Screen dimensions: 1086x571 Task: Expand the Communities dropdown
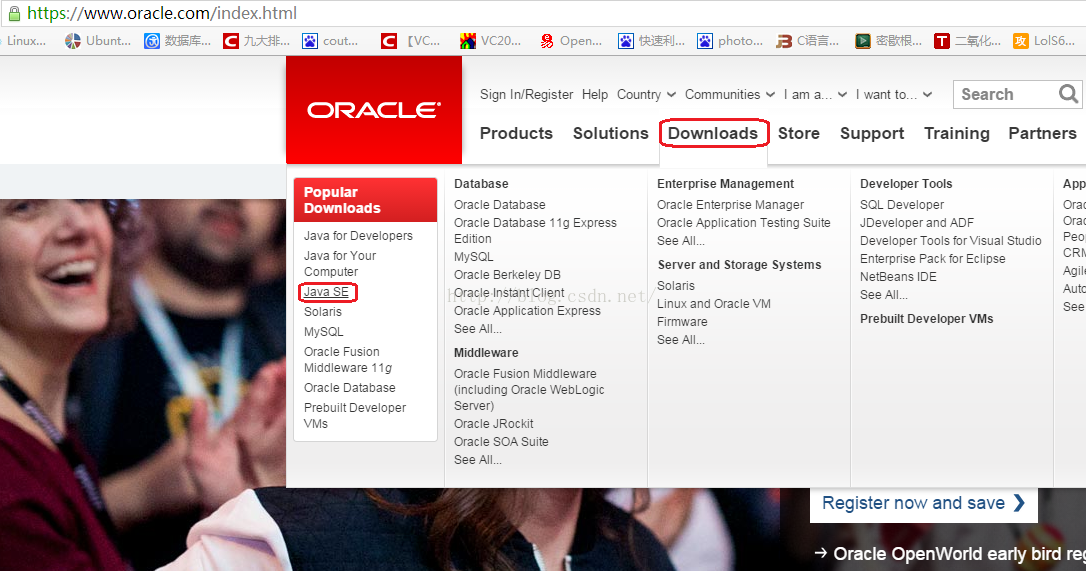pyautogui.click(x=729, y=94)
